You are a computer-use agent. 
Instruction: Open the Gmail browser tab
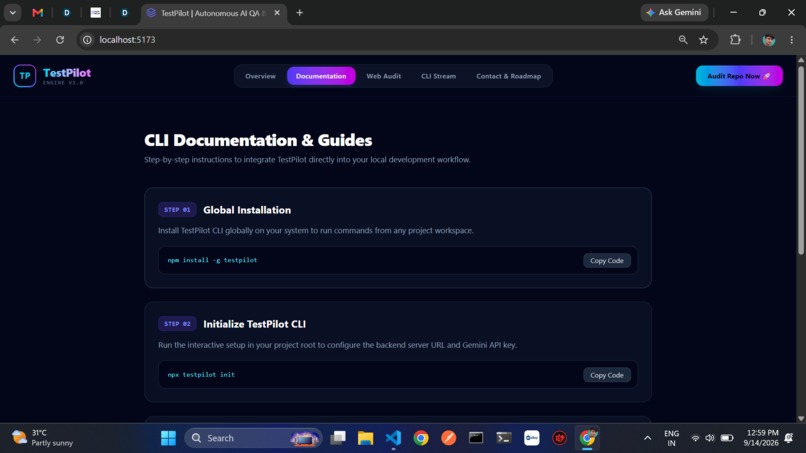click(x=38, y=13)
